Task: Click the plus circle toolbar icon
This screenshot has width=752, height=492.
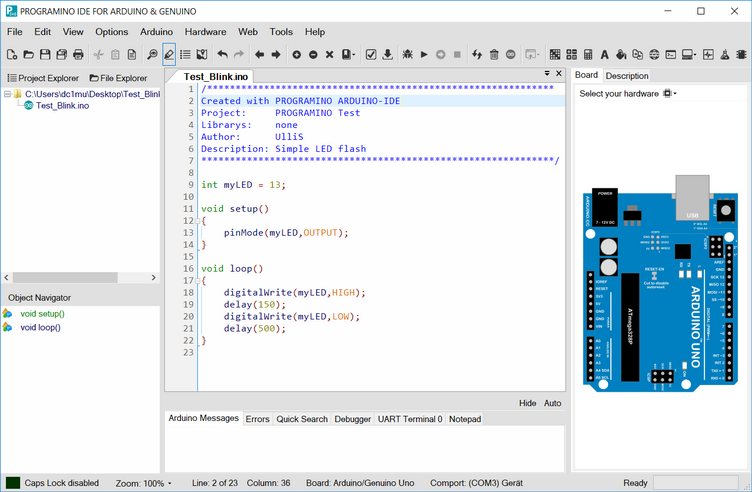Action: point(296,55)
